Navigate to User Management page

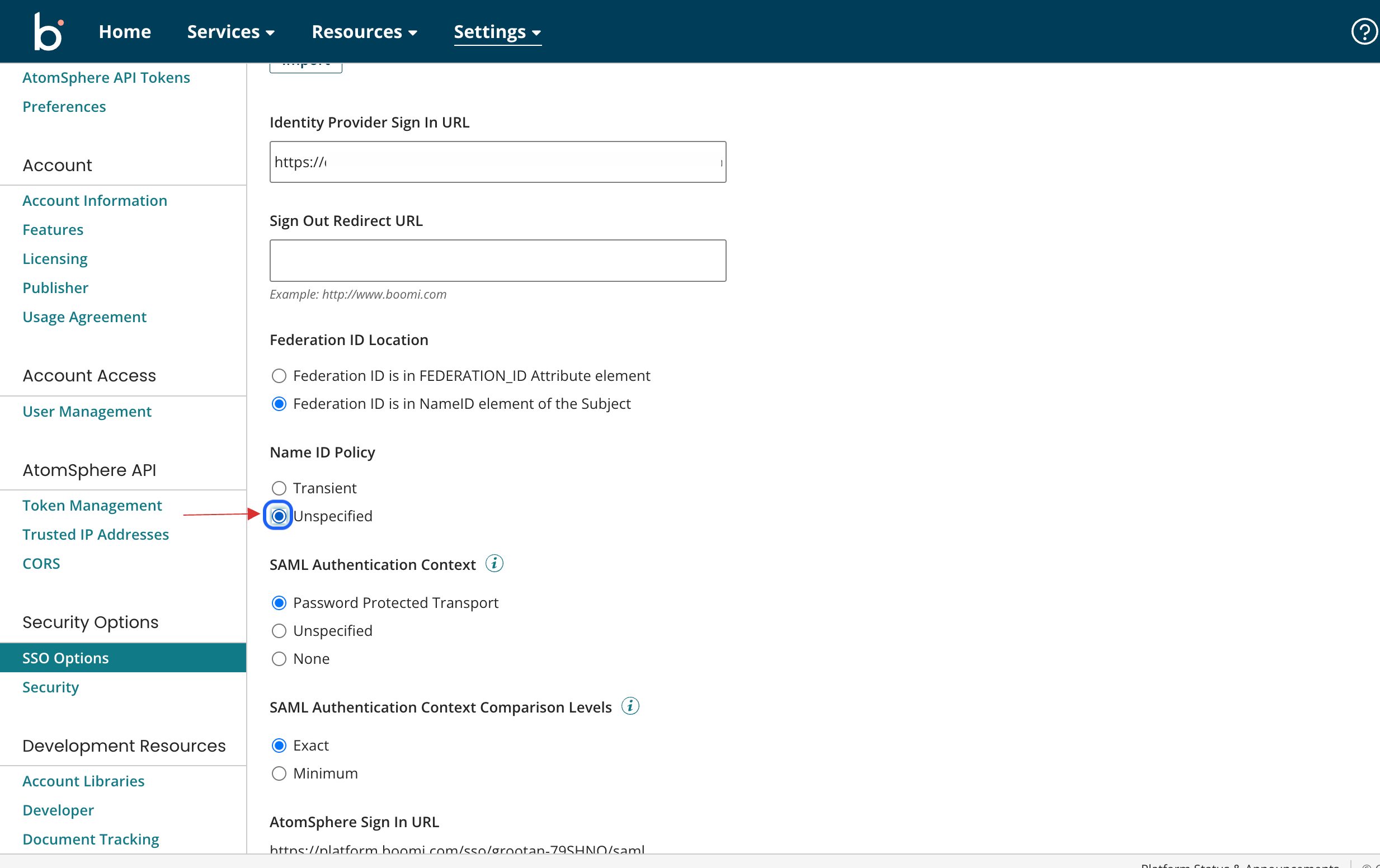point(86,411)
